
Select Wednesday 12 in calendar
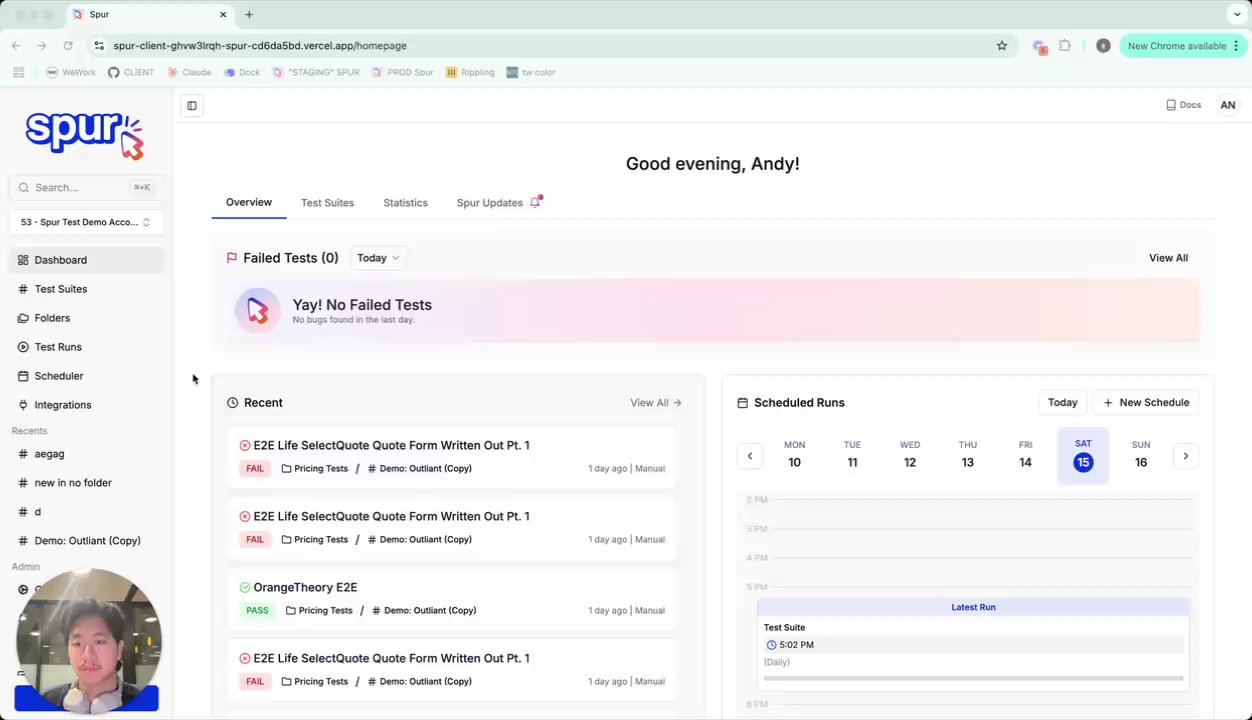pyautogui.click(x=910, y=455)
